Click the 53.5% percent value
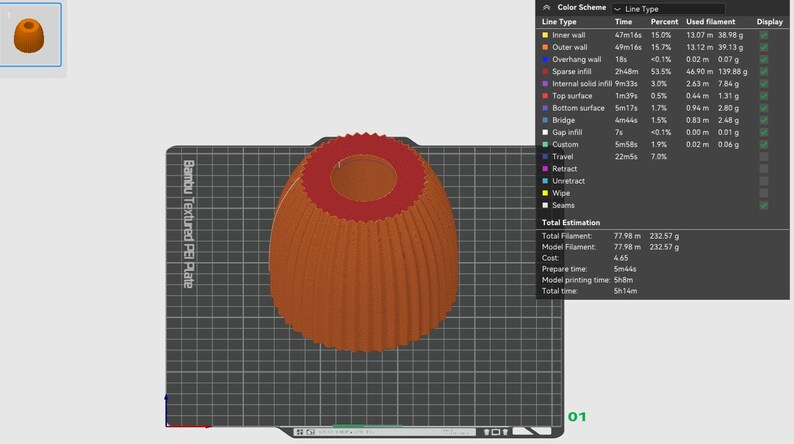 click(x=661, y=71)
